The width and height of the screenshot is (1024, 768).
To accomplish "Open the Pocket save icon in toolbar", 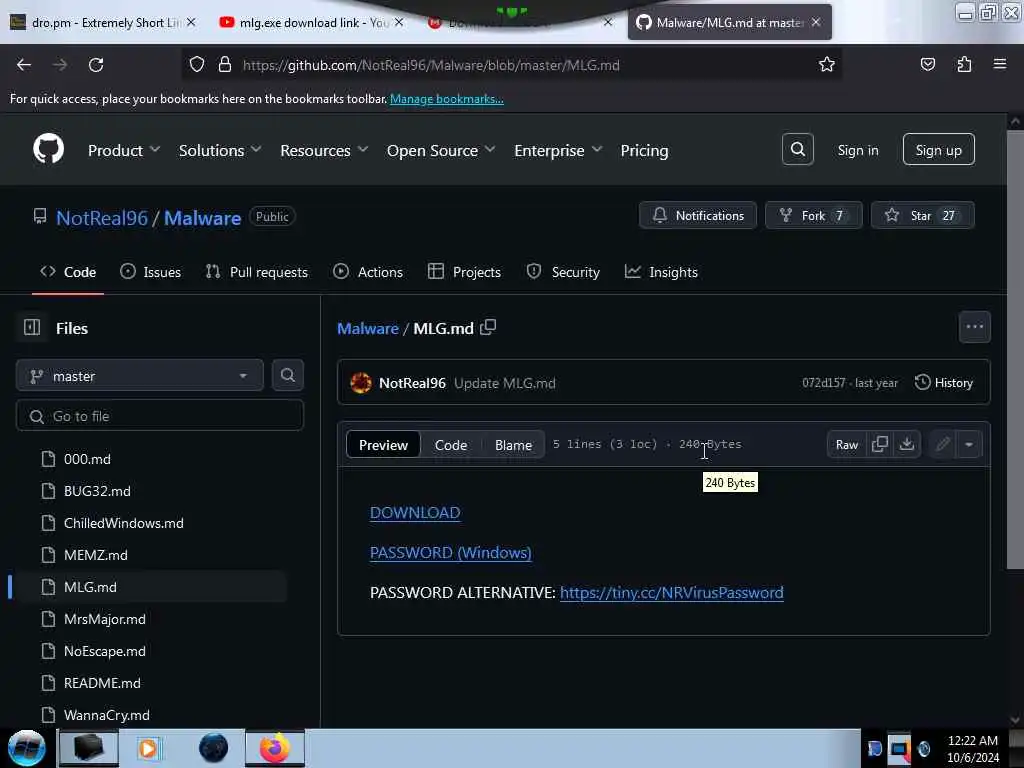I will pyautogui.click(x=927, y=64).
